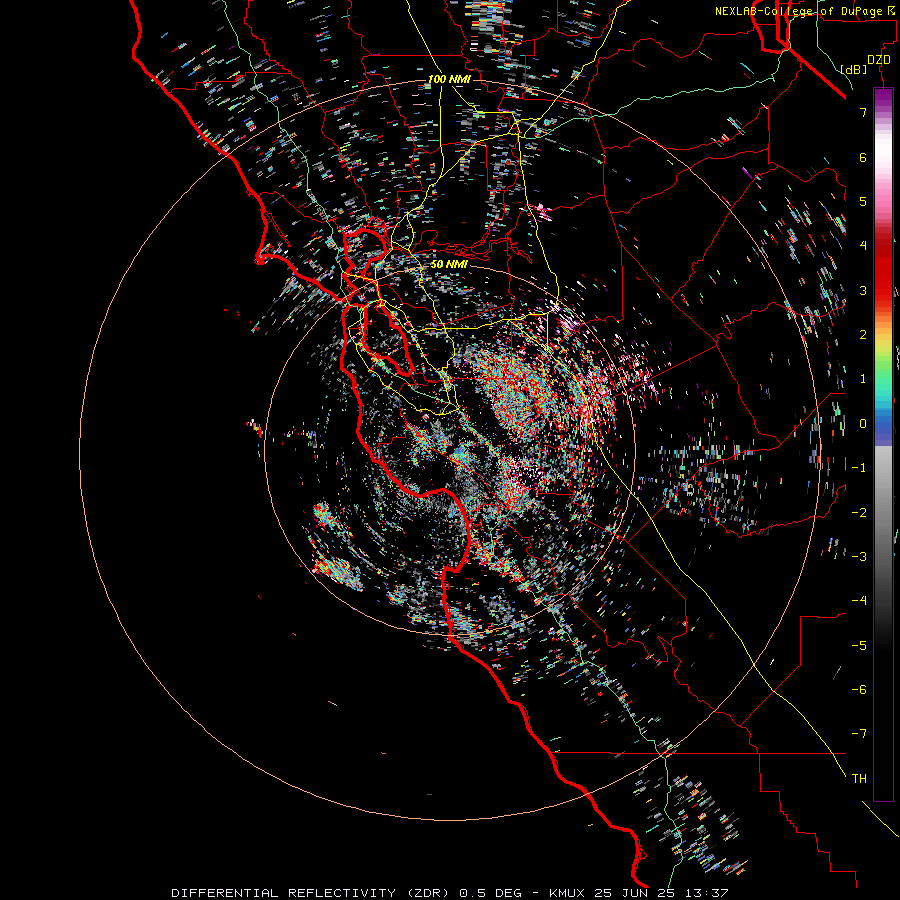
Task: Click the DZD label above color scale
Action: [x=879, y=60]
